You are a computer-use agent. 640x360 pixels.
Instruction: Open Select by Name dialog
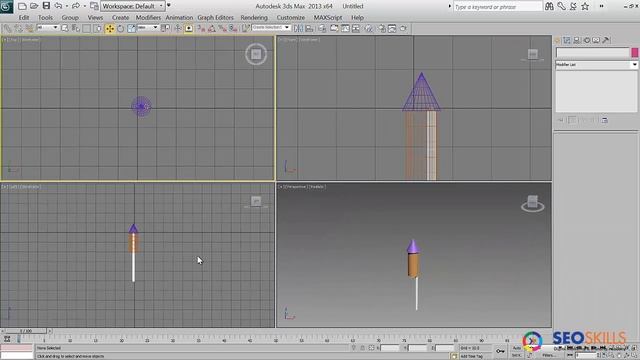[x=76, y=28]
